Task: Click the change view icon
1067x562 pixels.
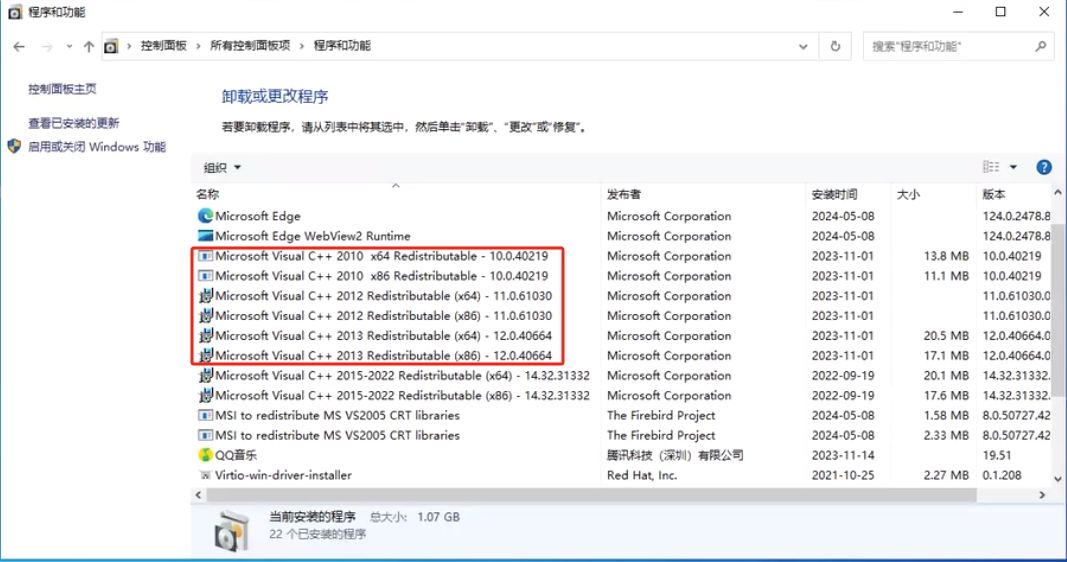Action: (x=991, y=167)
